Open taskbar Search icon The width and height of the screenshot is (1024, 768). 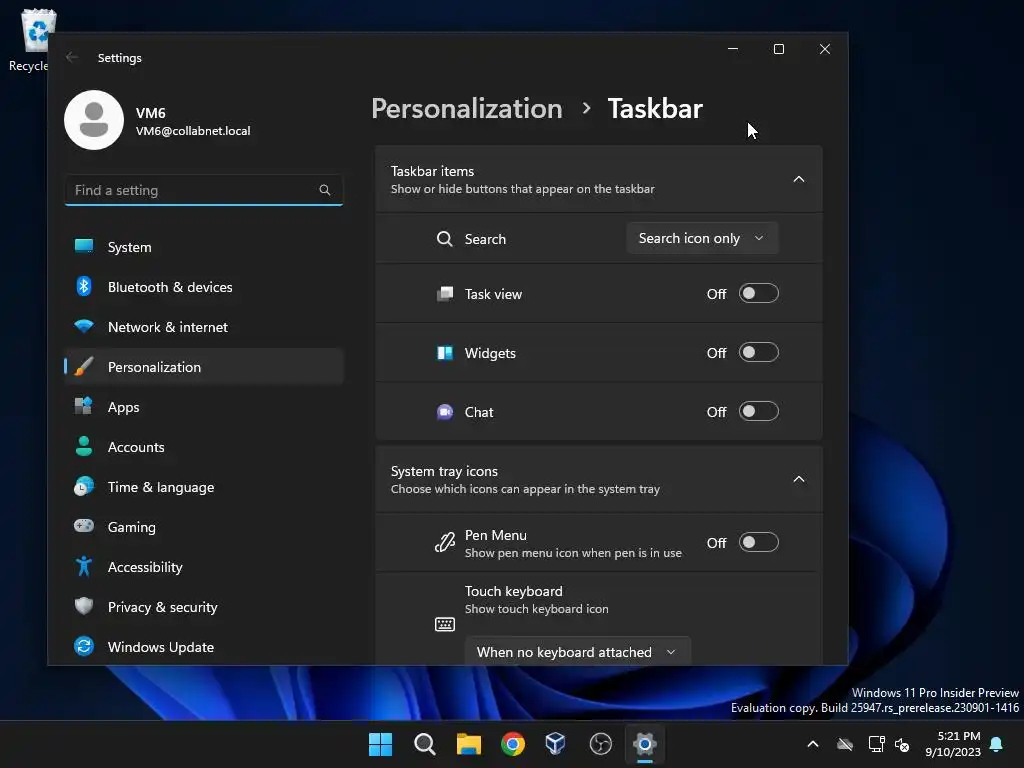point(424,744)
